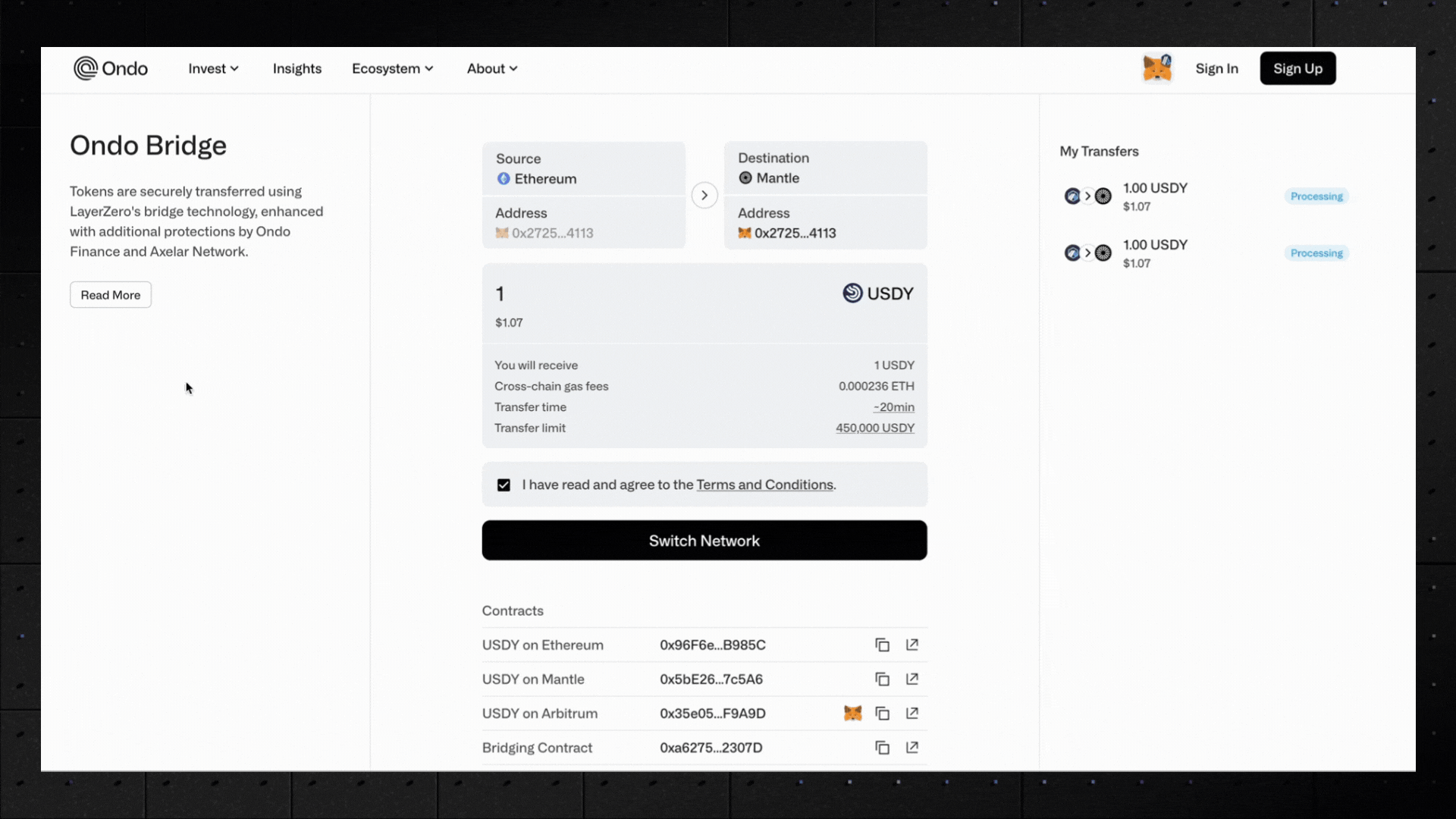
Task: Click the Switch Network button
Action: (x=704, y=541)
